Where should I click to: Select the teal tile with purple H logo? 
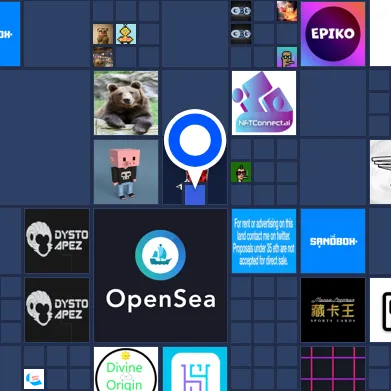pos(195,369)
